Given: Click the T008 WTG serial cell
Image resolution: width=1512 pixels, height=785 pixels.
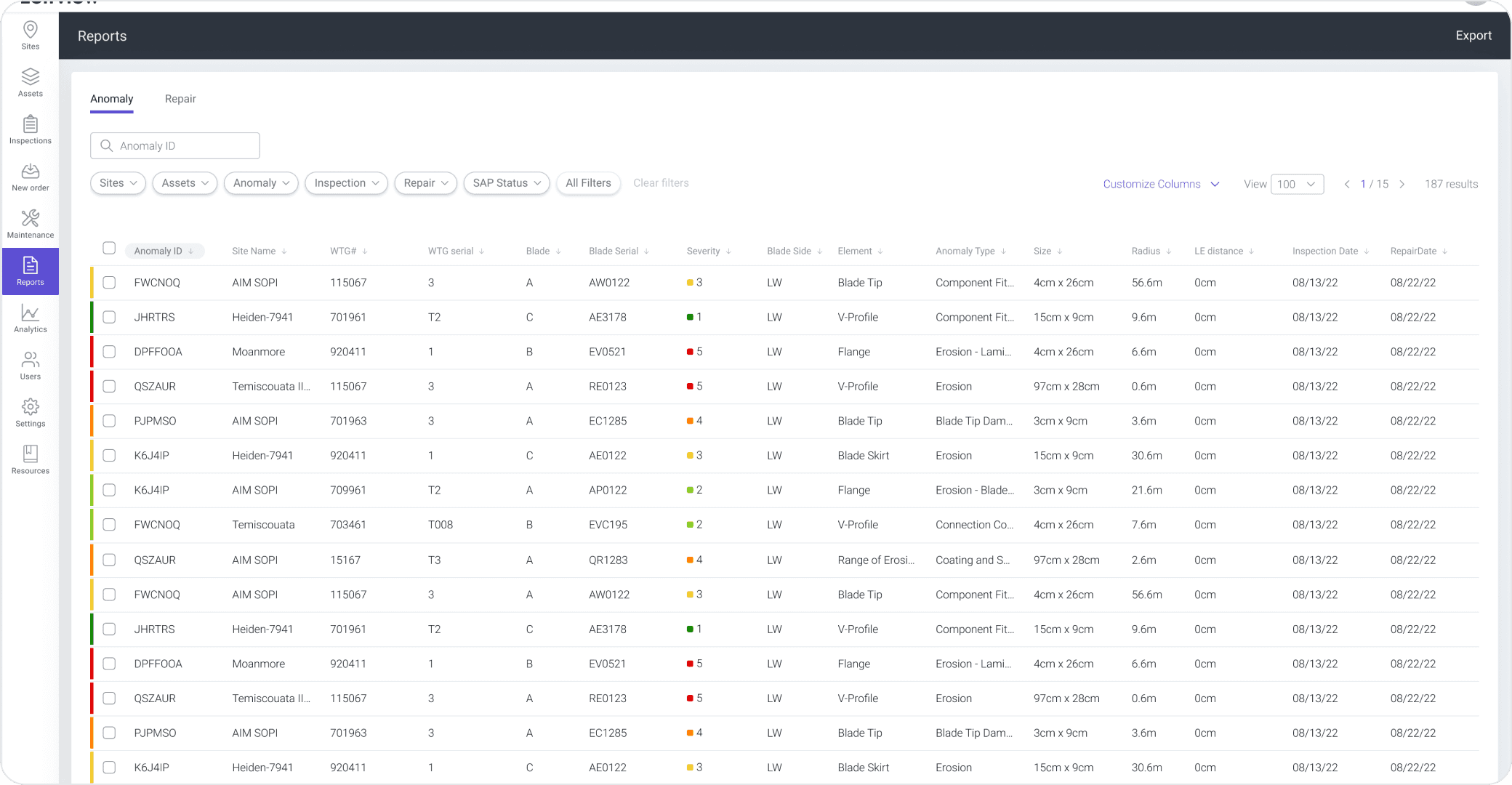Looking at the screenshot, I should pyautogui.click(x=441, y=525).
